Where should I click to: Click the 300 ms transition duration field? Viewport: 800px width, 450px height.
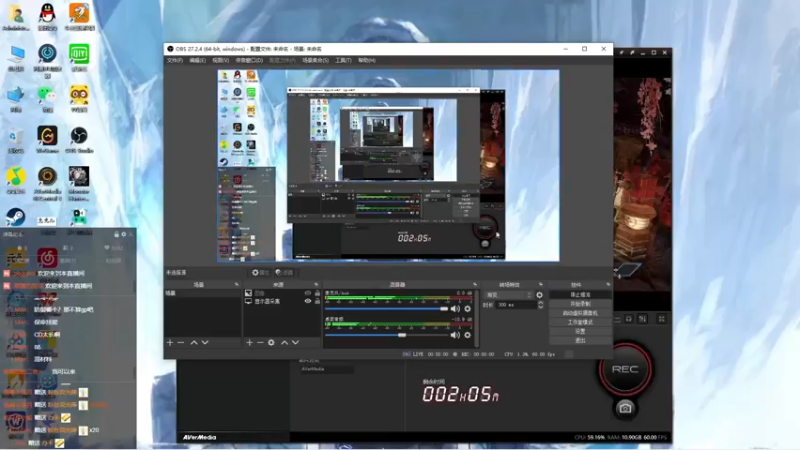(515, 305)
